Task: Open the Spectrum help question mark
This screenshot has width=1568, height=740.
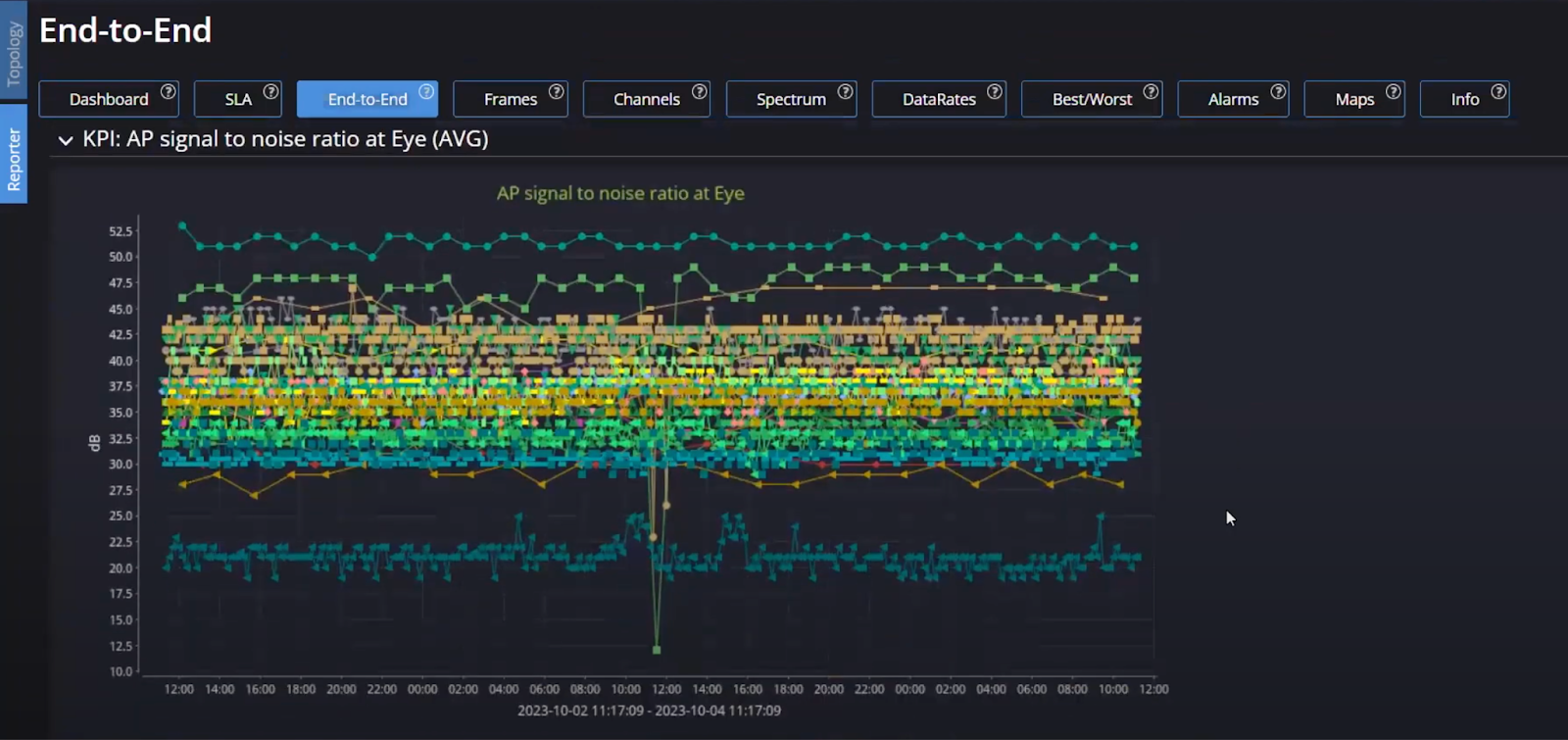Action: point(846,91)
